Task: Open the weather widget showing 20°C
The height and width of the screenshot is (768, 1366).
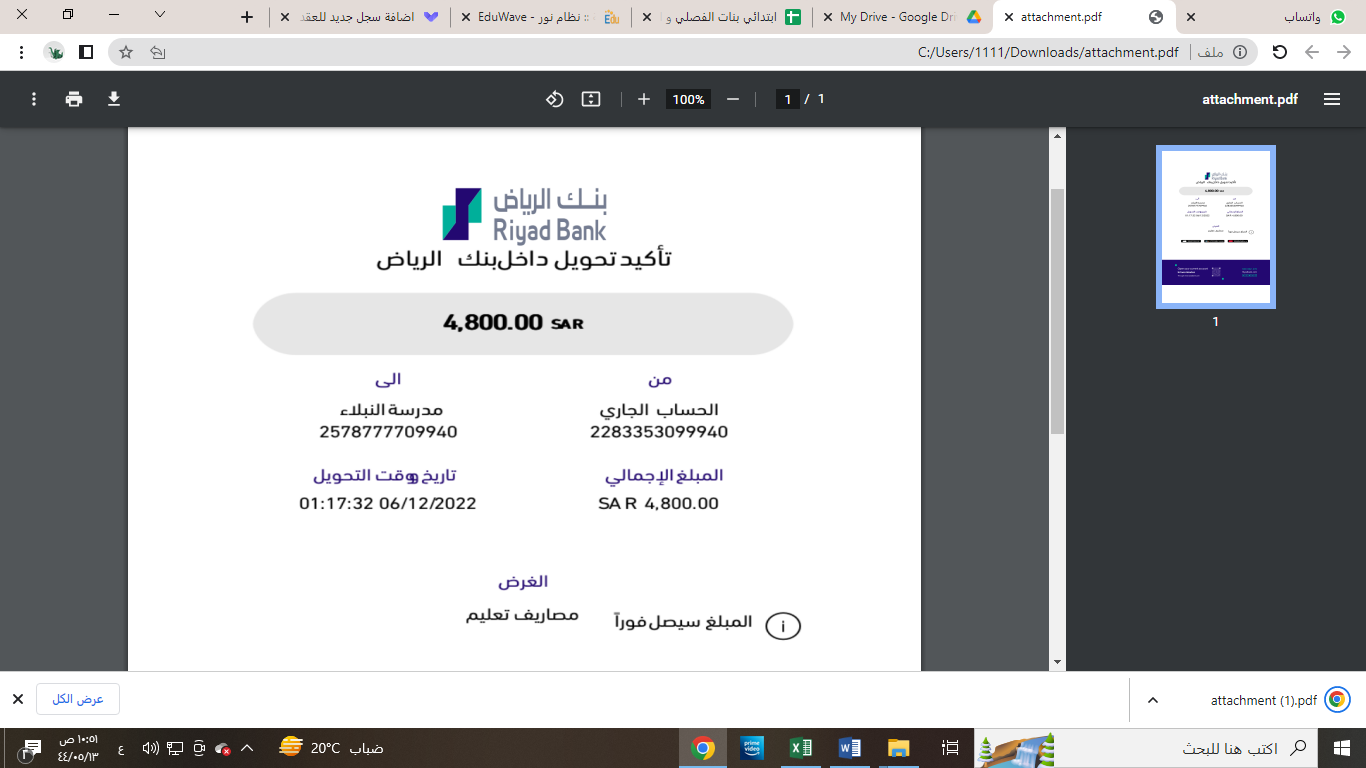Action: click(332, 748)
